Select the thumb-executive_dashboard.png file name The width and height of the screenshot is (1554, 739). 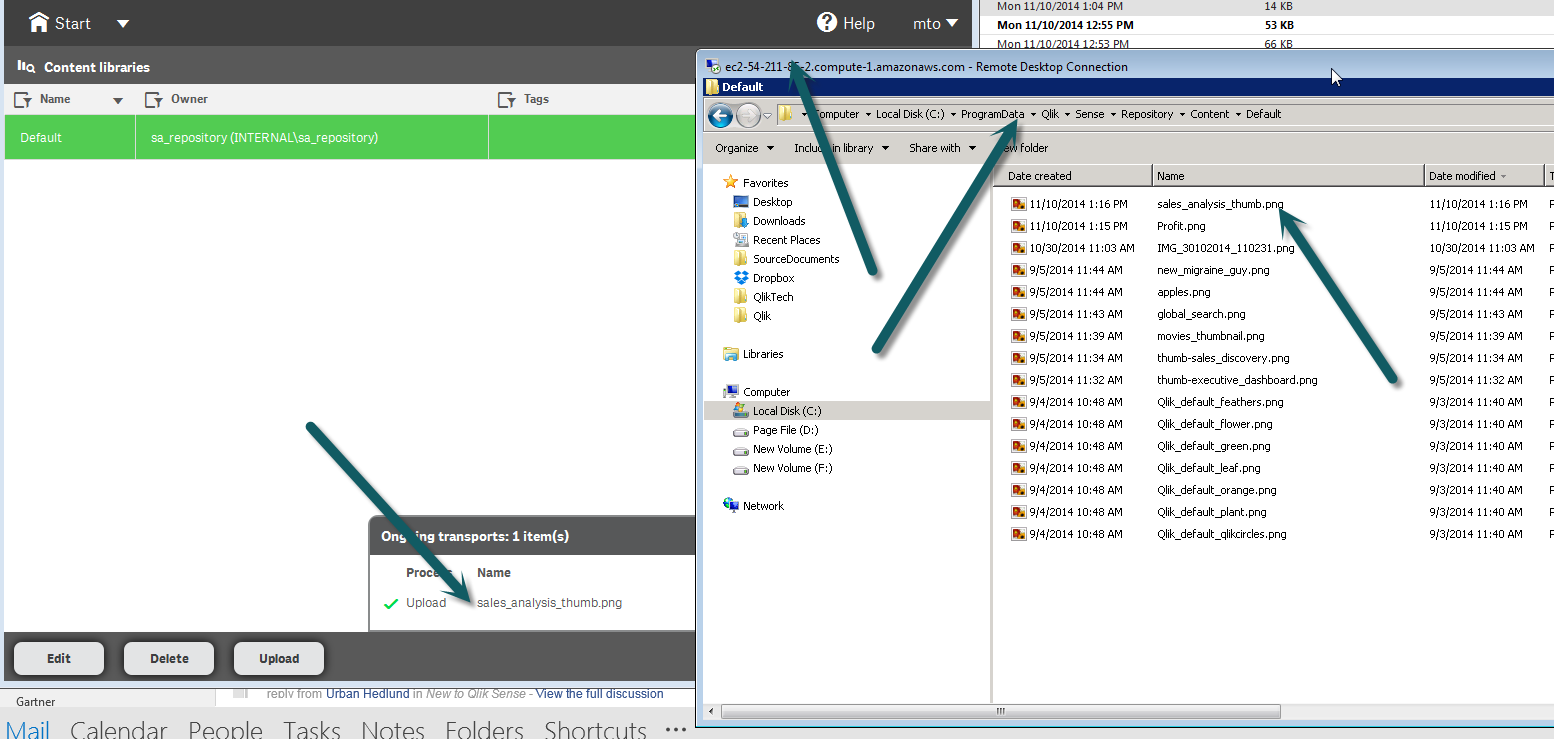click(1237, 380)
